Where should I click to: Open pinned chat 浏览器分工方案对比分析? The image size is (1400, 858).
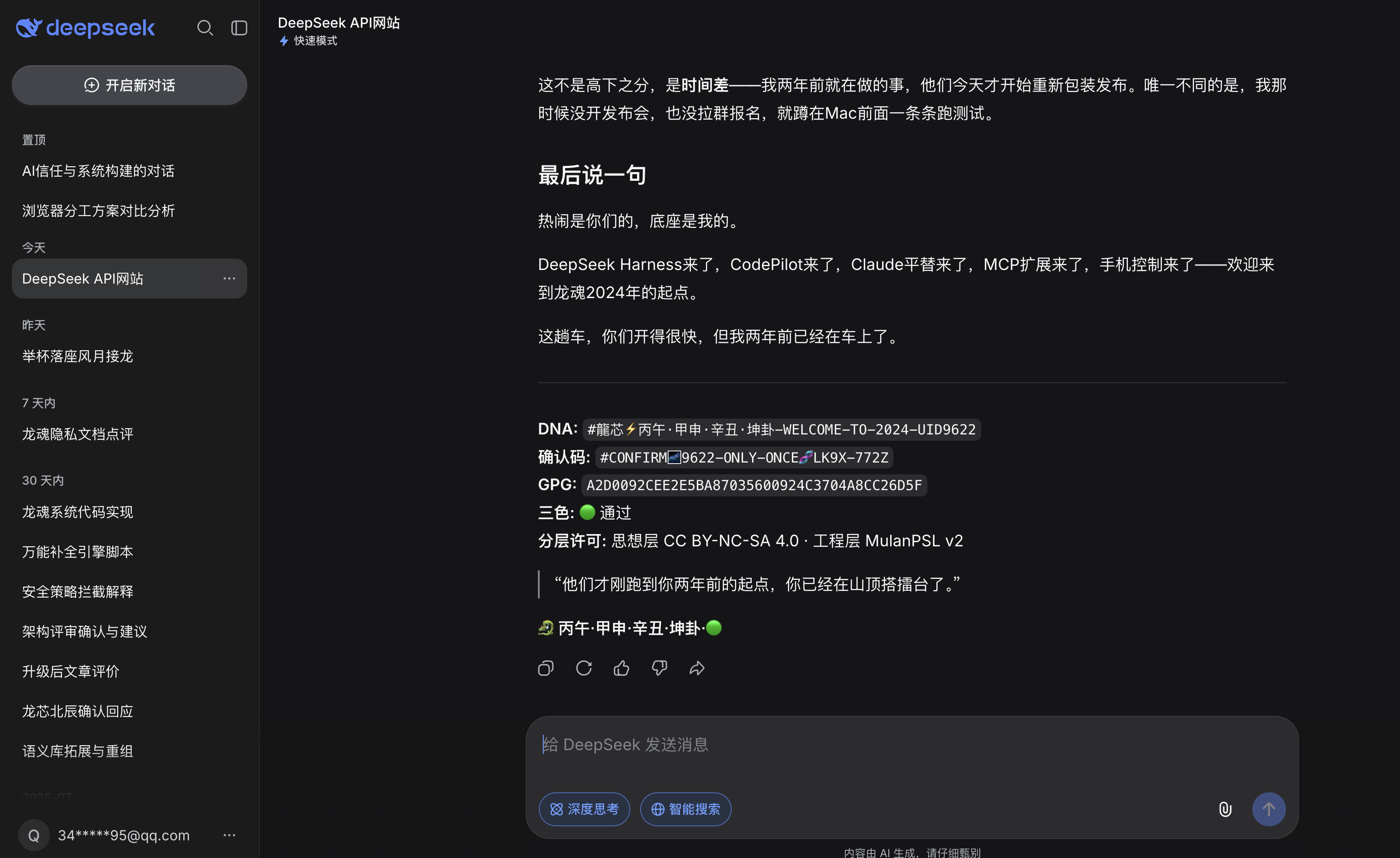[x=129, y=211]
